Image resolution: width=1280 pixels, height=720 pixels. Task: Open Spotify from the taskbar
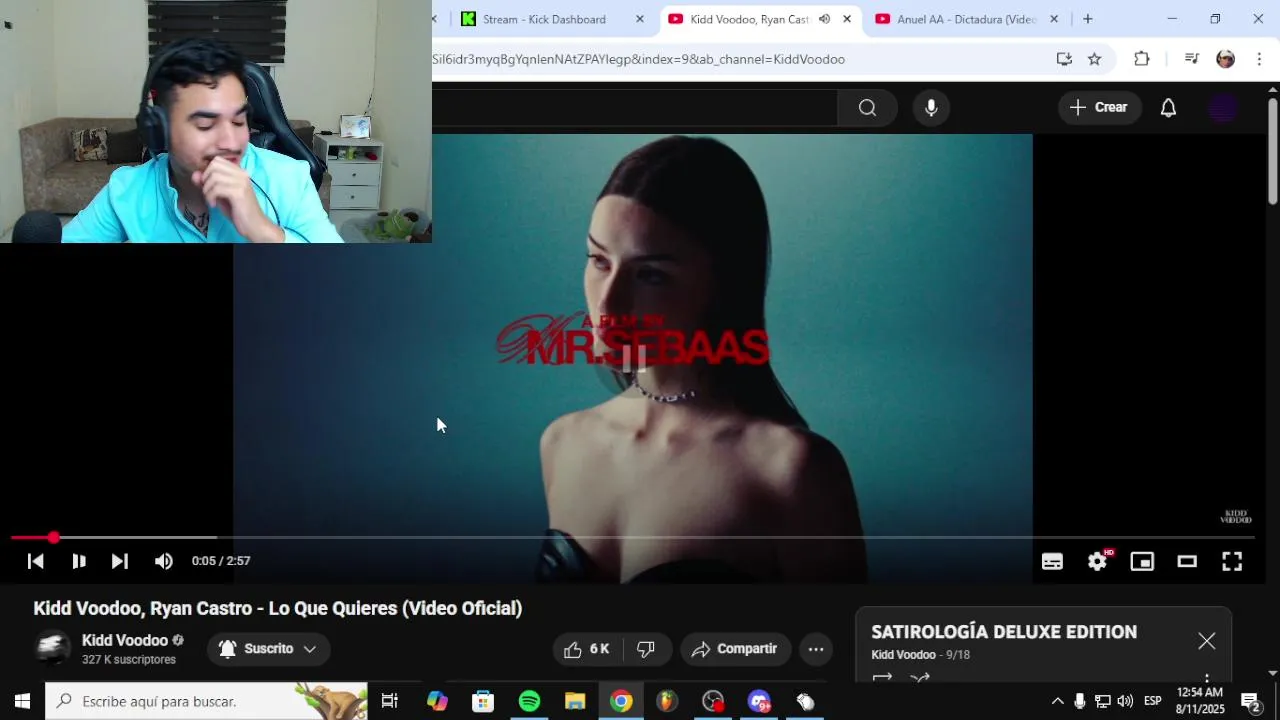click(x=529, y=701)
